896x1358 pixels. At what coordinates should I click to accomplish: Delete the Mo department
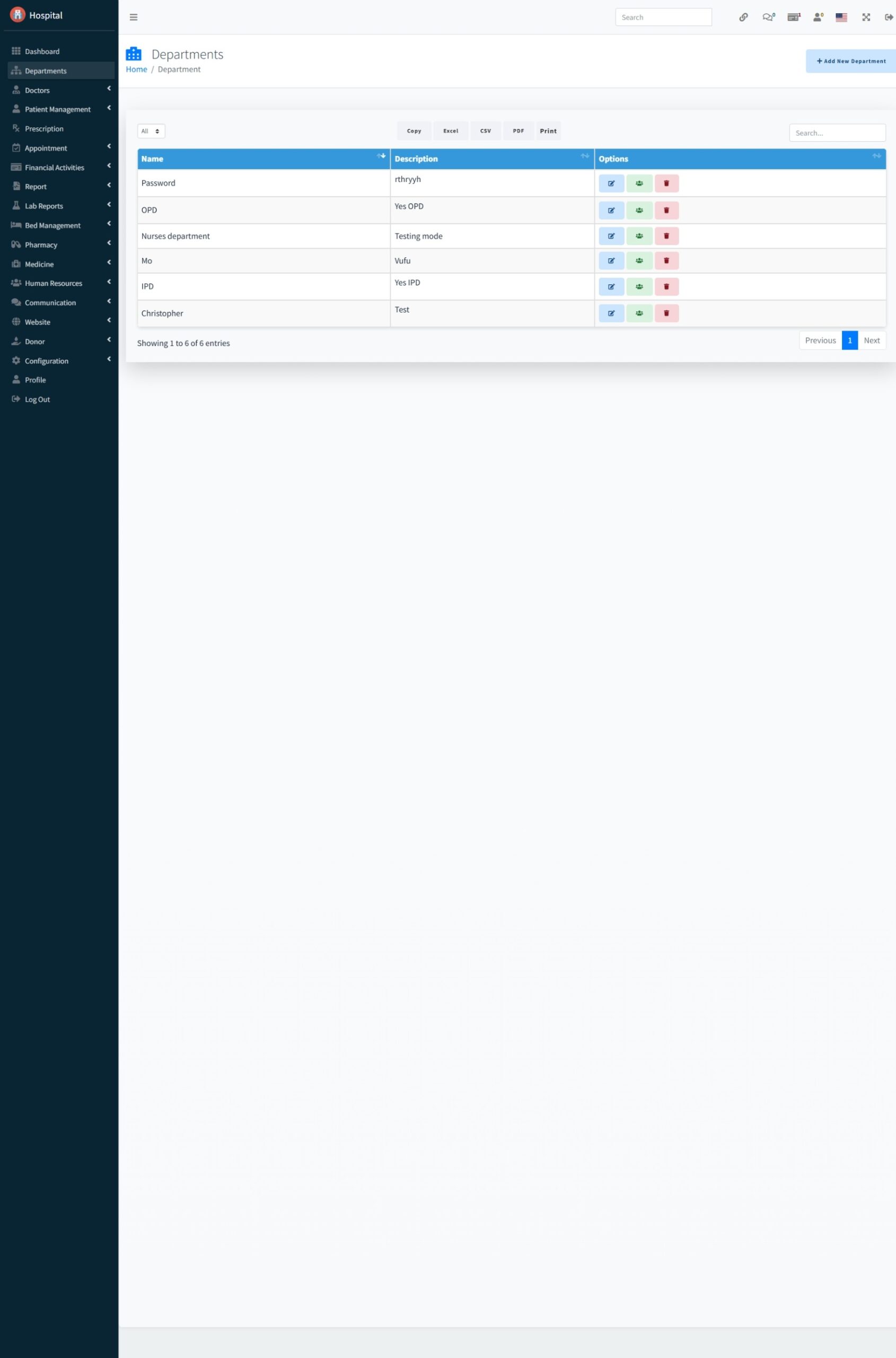(666, 261)
